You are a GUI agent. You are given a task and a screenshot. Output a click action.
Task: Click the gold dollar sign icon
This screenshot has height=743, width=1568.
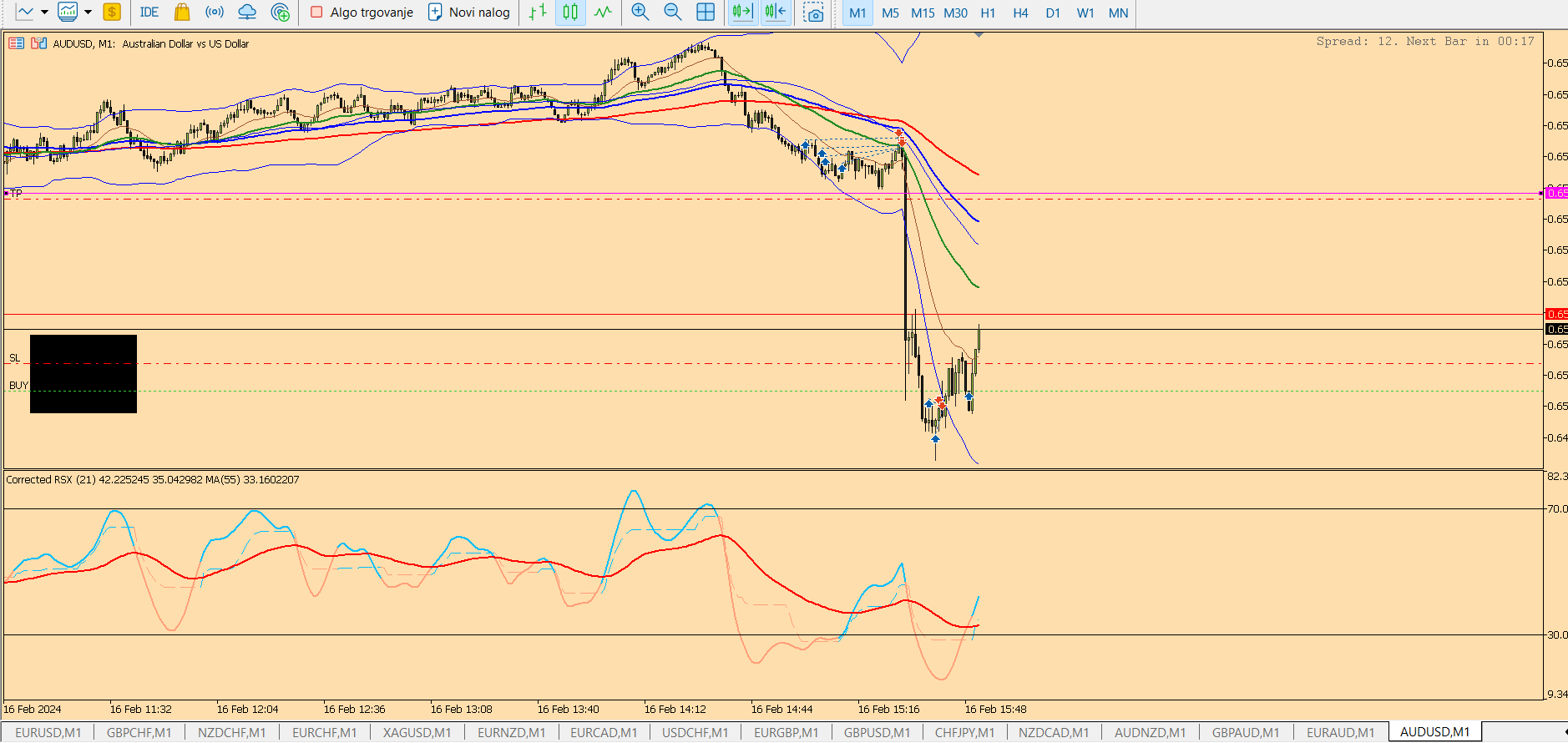(x=112, y=12)
